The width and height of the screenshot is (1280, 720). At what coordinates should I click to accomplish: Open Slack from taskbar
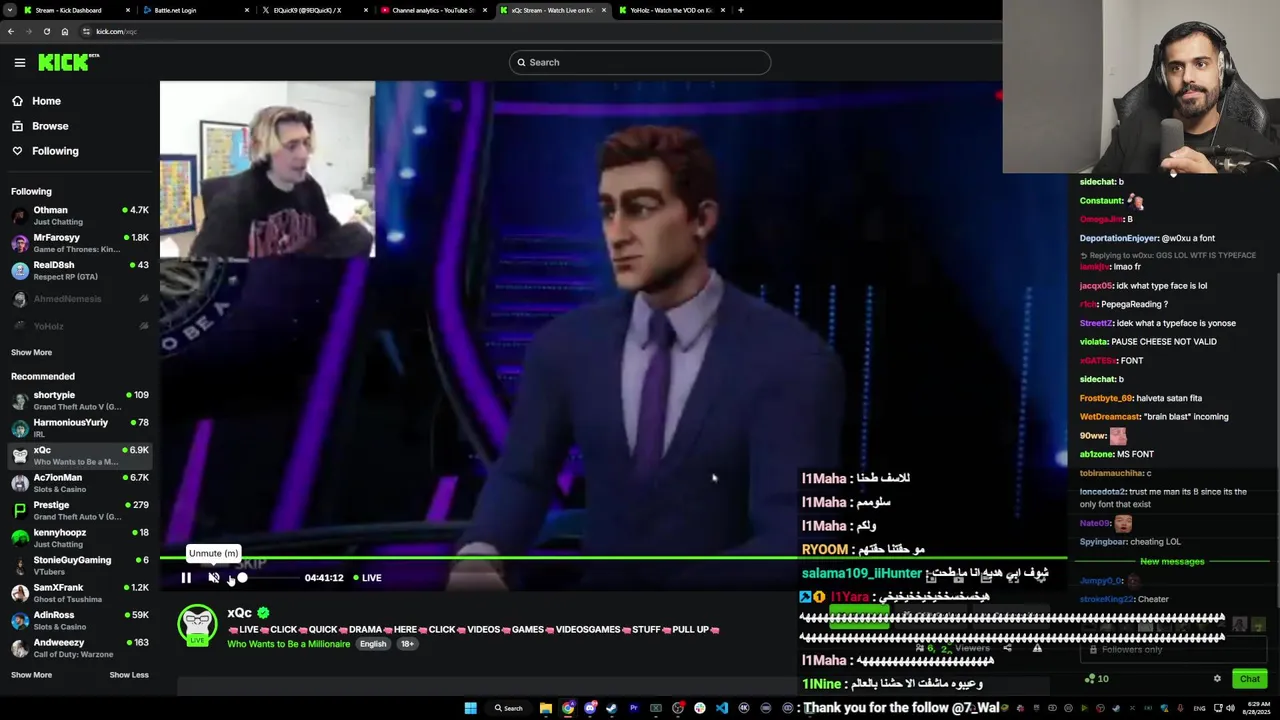point(700,708)
